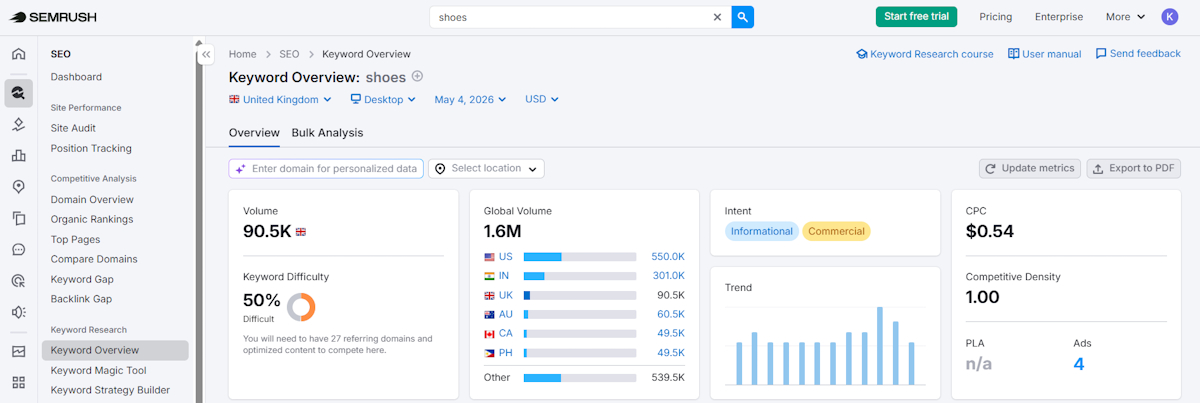Click the Ads value 4

1079,364
